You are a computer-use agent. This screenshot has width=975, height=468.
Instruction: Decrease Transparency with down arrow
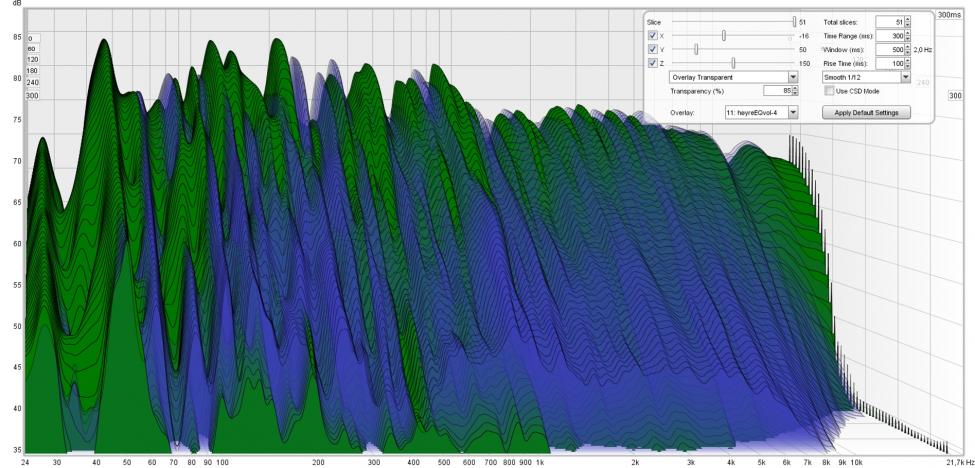(x=795, y=93)
